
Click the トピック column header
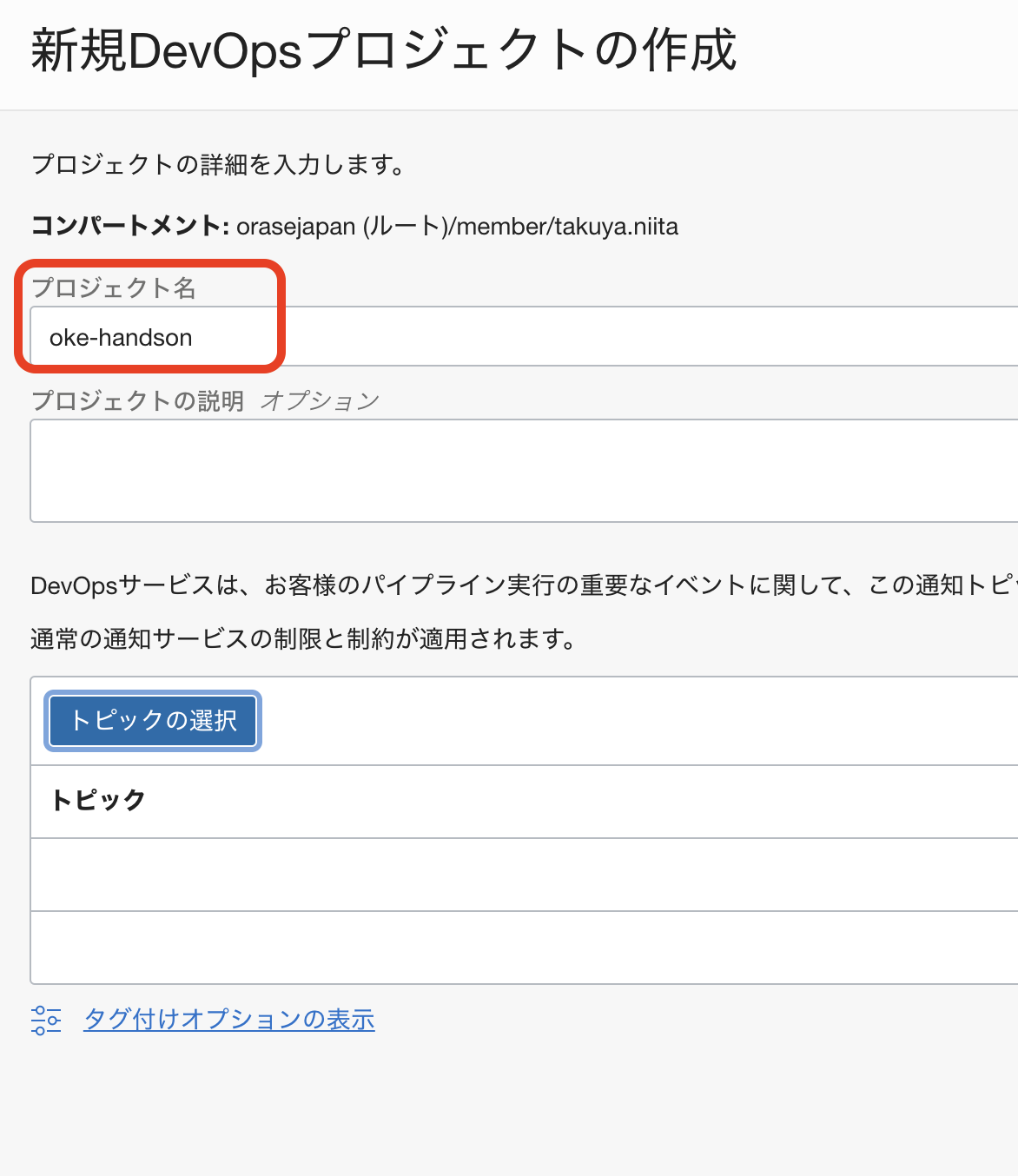98,800
